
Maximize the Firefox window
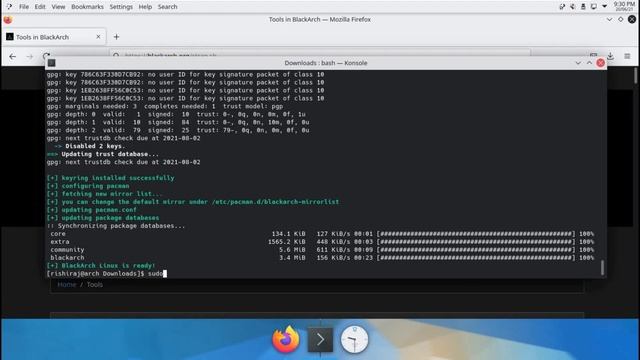click(x=620, y=19)
